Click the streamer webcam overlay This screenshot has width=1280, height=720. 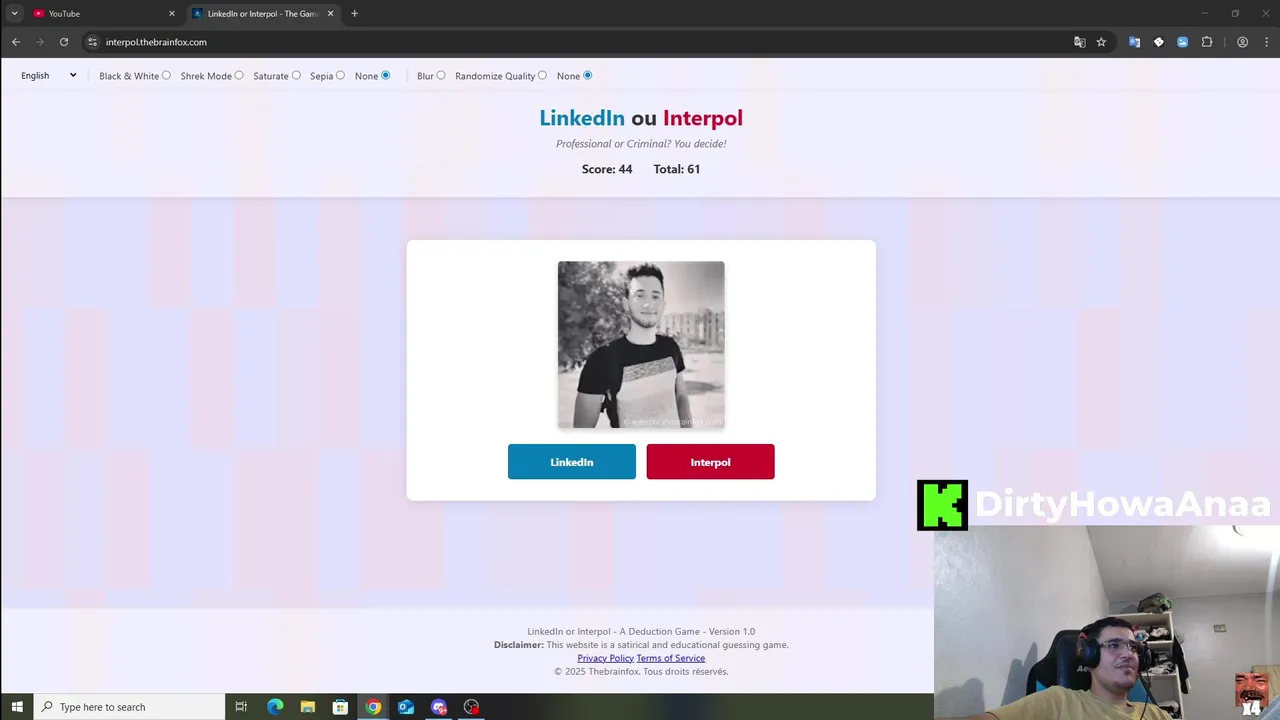pyautogui.click(x=1107, y=622)
